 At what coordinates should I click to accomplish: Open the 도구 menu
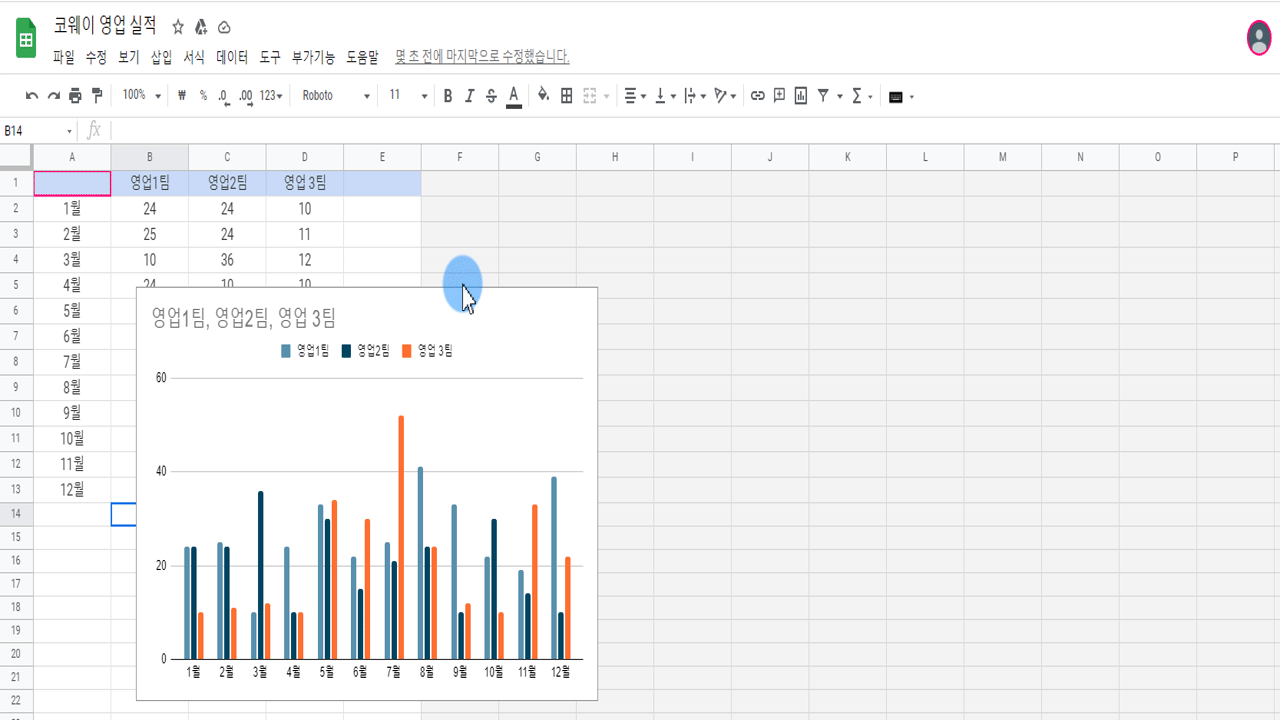(x=270, y=58)
